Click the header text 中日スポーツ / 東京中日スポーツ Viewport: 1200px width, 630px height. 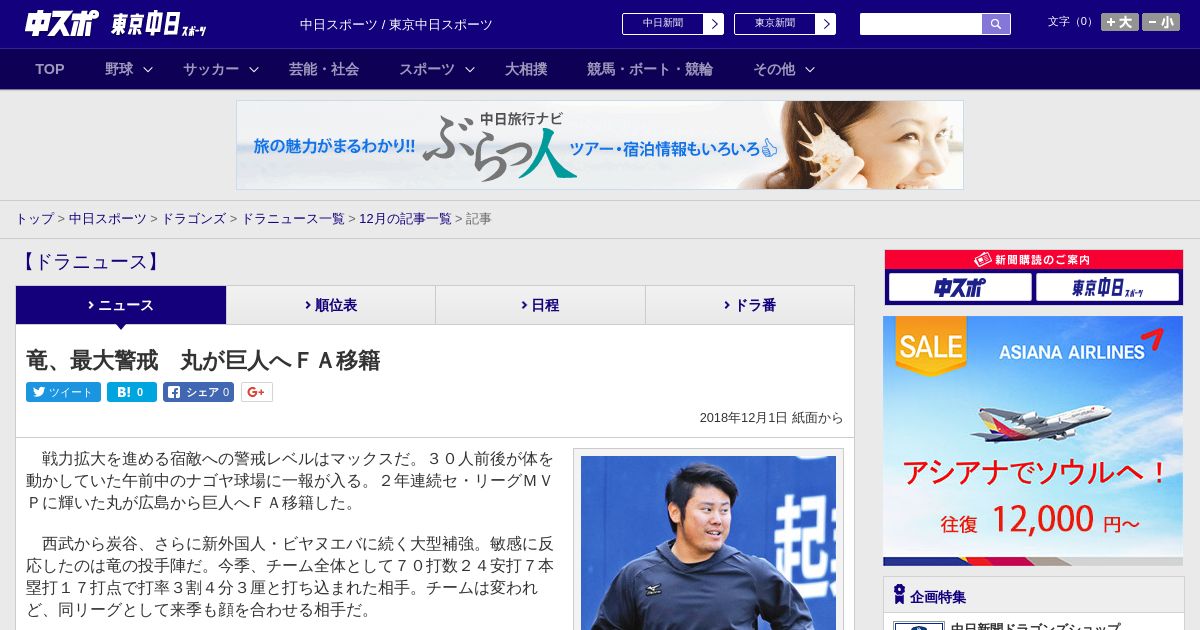pyautogui.click(x=396, y=24)
